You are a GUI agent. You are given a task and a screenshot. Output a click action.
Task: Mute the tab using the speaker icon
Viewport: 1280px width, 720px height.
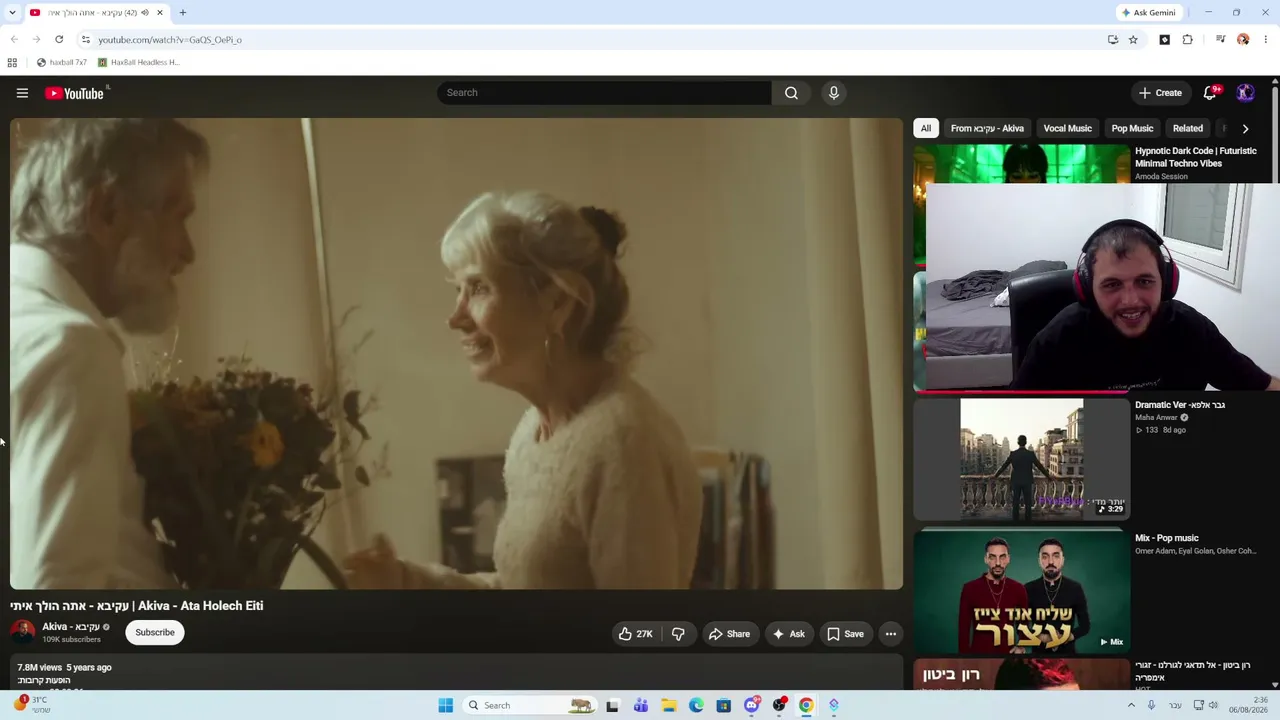coord(145,13)
